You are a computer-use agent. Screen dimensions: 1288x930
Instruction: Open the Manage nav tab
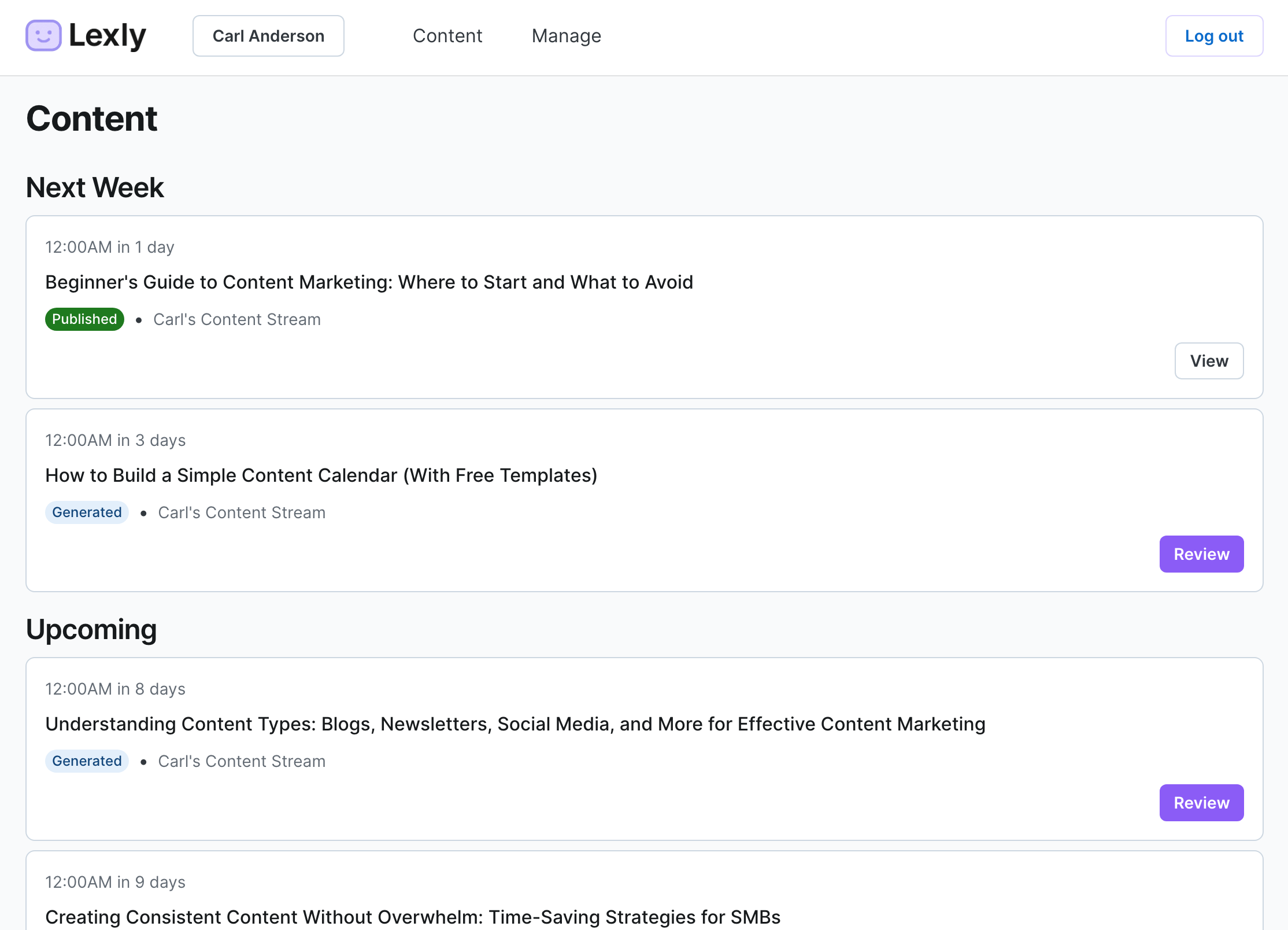coord(567,36)
